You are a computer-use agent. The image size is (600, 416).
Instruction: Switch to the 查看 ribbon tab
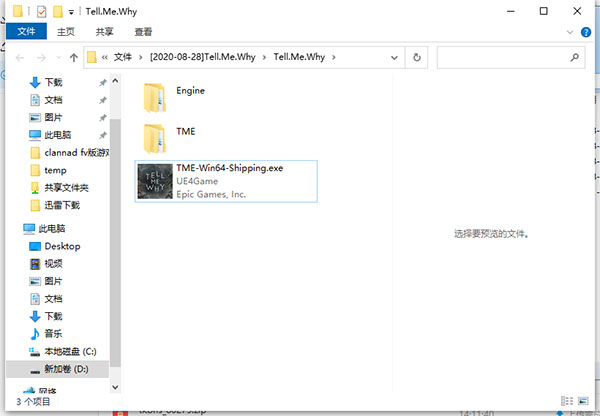pyautogui.click(x=143, y=32)
